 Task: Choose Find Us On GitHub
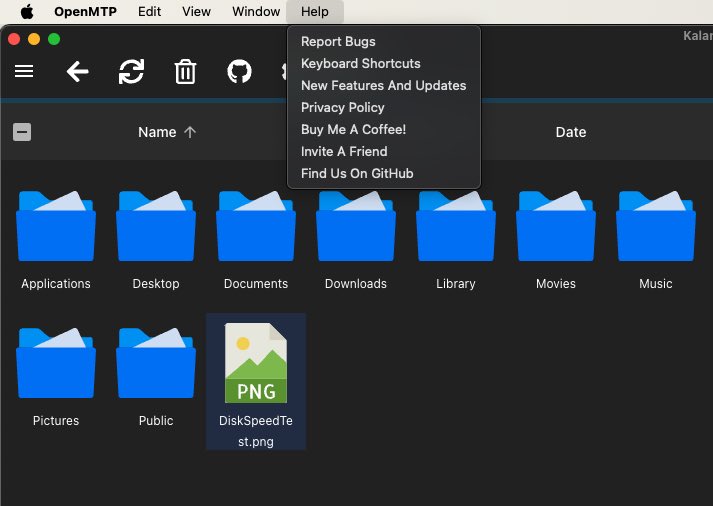(384, 173)
